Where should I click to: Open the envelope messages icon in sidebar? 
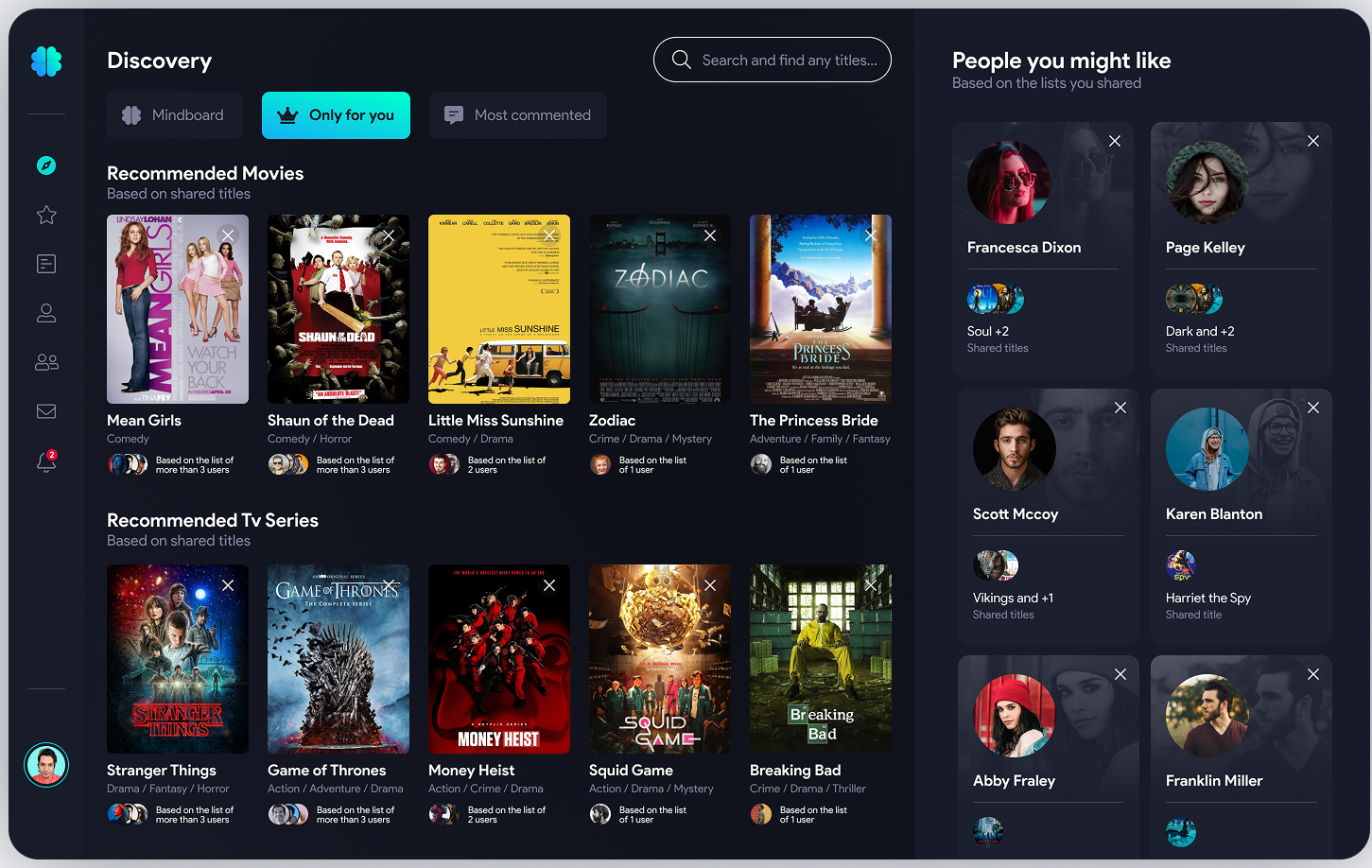[x=46, y=411]
